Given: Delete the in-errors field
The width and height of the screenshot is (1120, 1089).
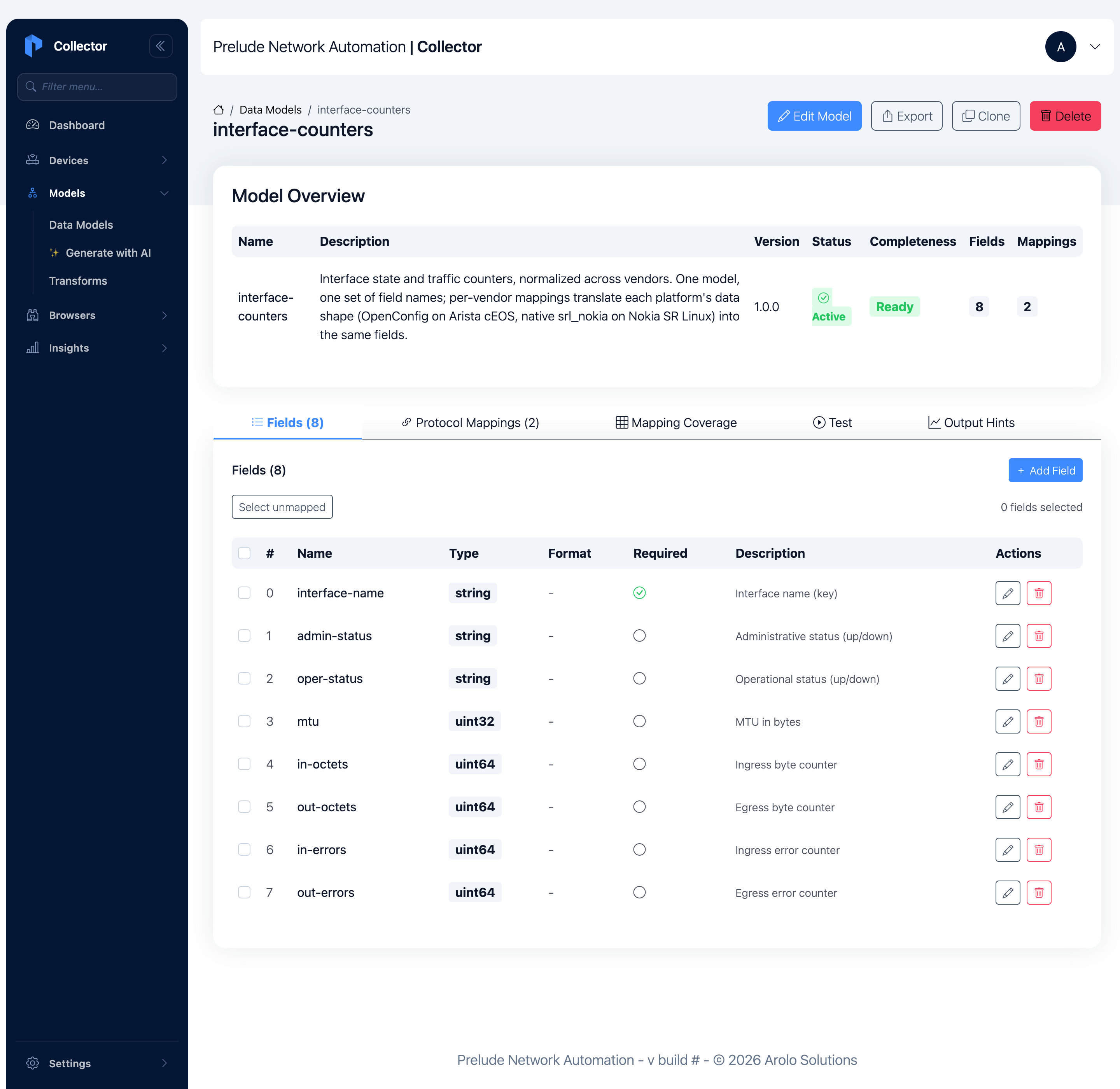Looking at the screenshot, I should [x=1039, y=850].
